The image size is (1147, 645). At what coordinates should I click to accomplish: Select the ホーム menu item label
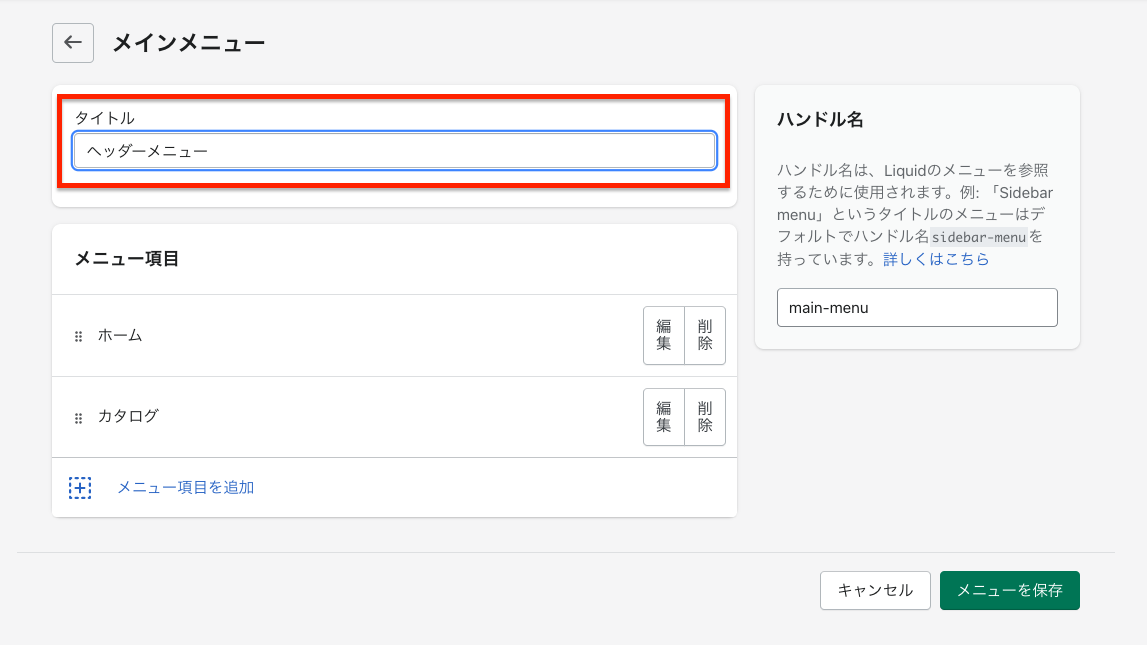120,336
